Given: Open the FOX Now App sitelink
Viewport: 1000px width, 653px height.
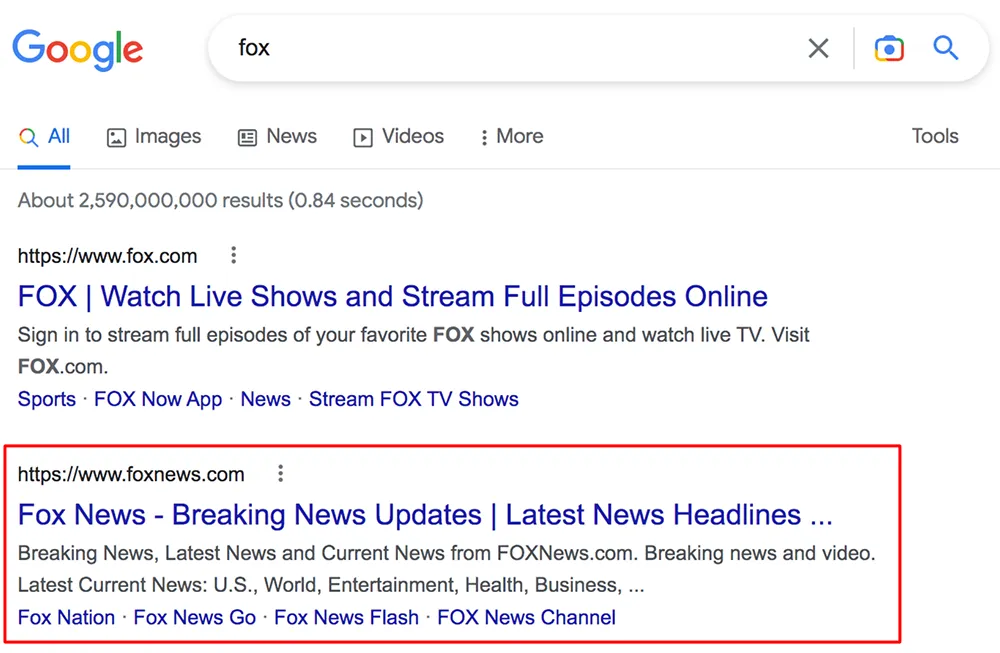Looking at the screenshot, I should [x=158, y=399].
